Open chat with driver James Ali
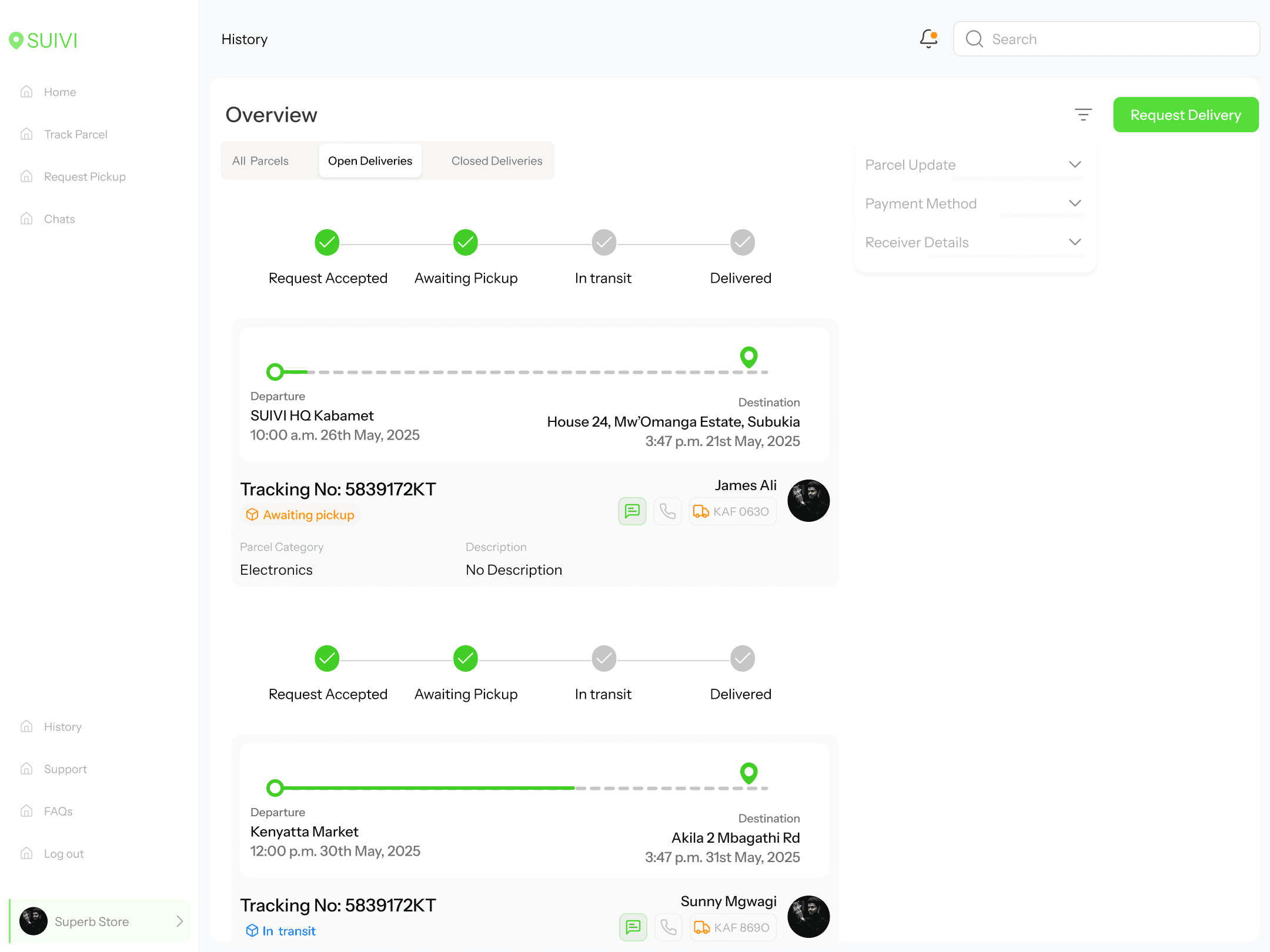This screenshot has width=1270, height=952. (632, 511)
